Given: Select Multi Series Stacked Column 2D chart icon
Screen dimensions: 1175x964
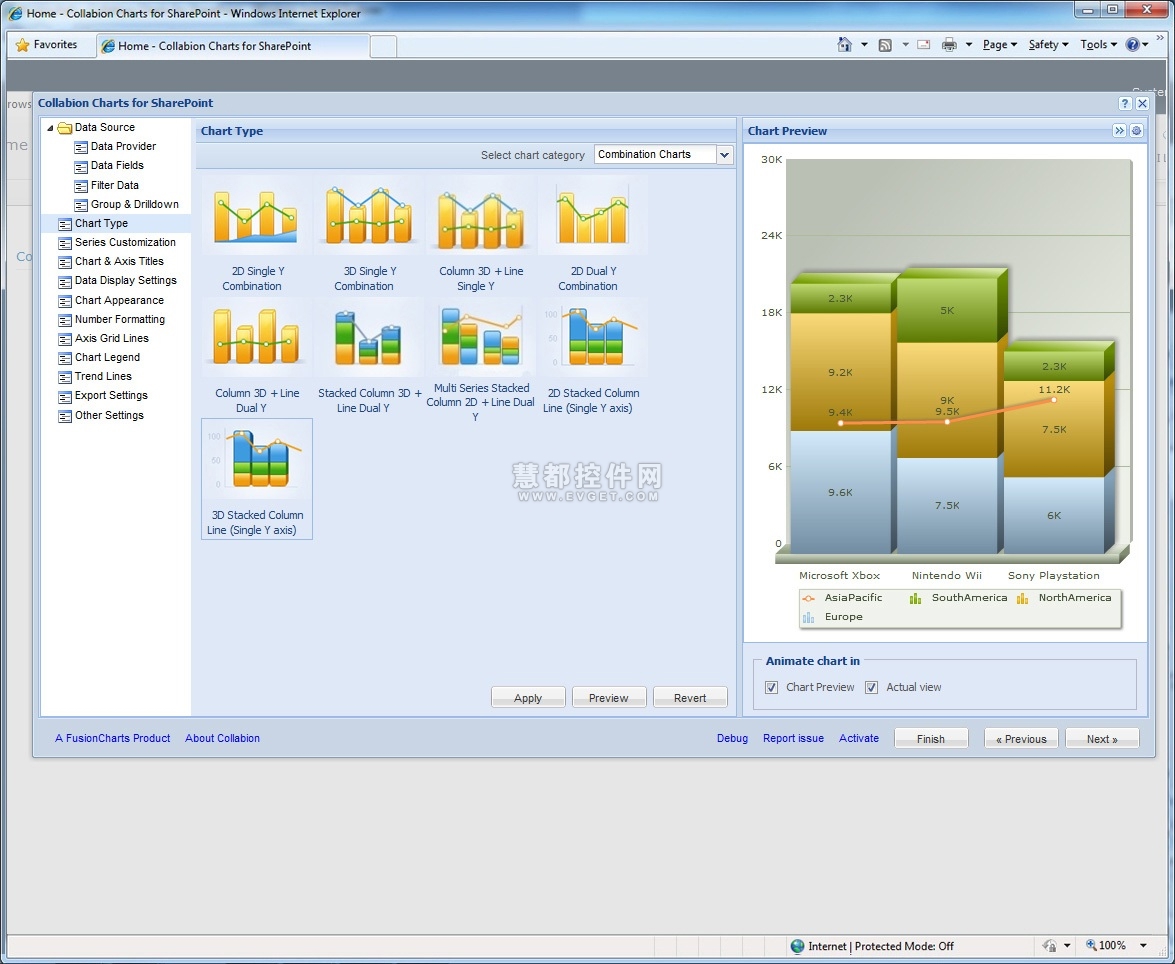Looking at the screenshot, I should click(x=480, y=337).
